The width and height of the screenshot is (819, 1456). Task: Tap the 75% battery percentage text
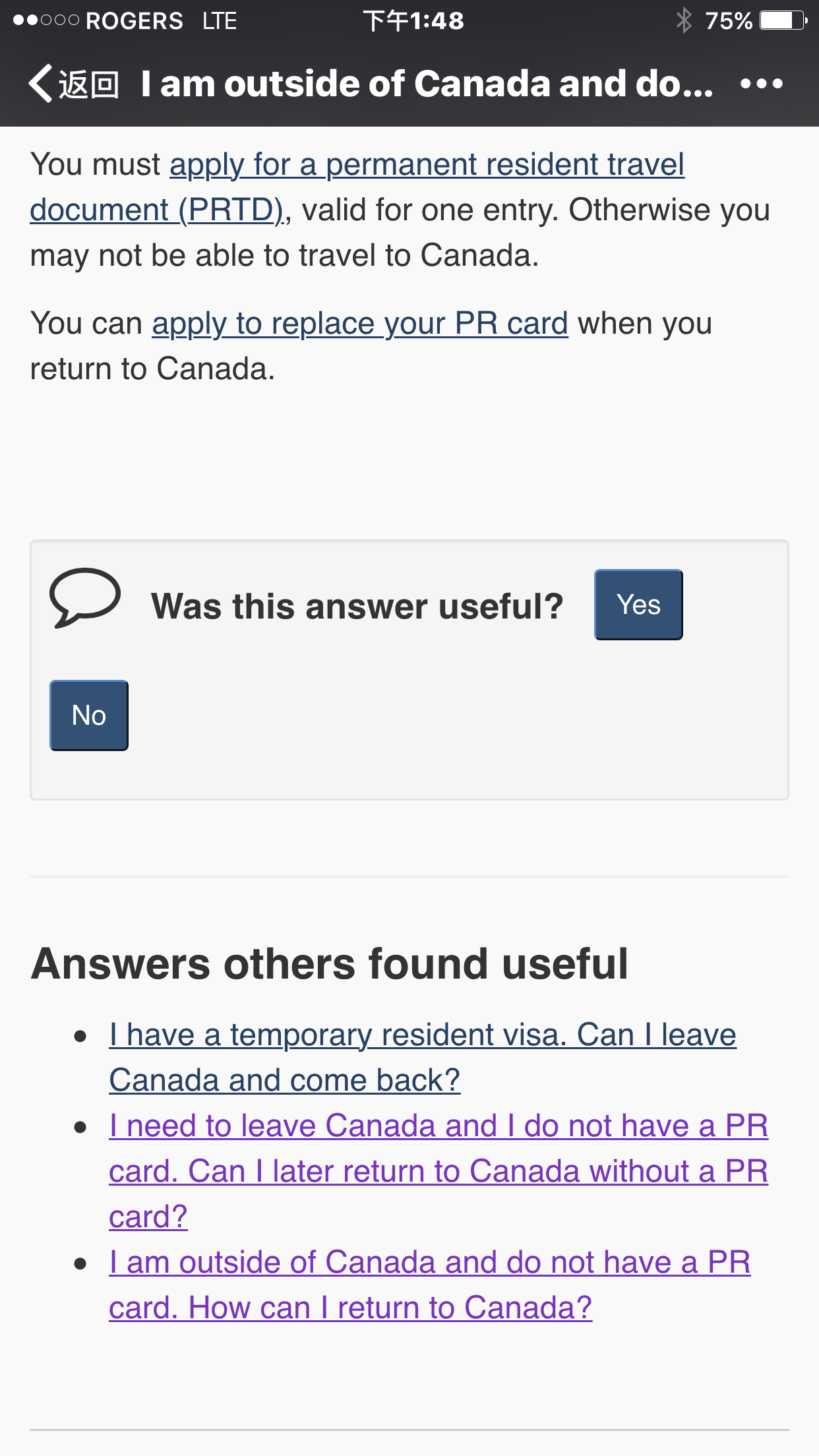point(729,20)
